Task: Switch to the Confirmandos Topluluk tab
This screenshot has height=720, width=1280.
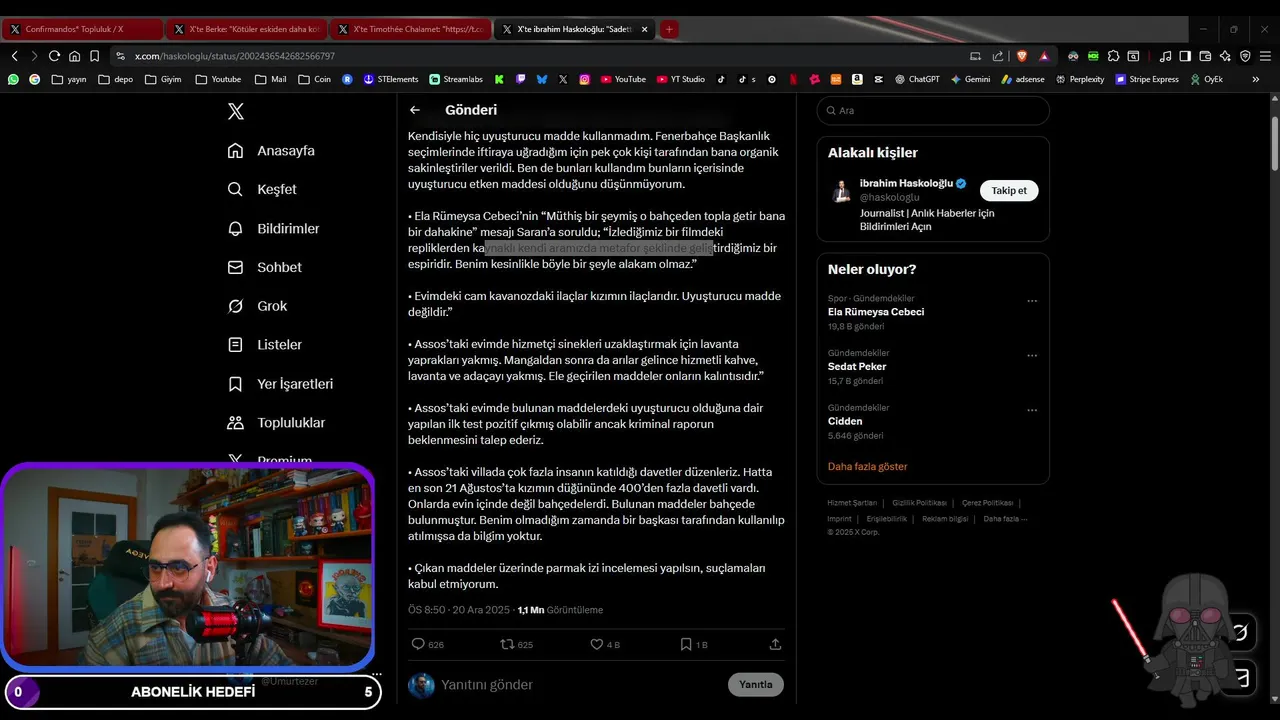Action: point(82,29)
